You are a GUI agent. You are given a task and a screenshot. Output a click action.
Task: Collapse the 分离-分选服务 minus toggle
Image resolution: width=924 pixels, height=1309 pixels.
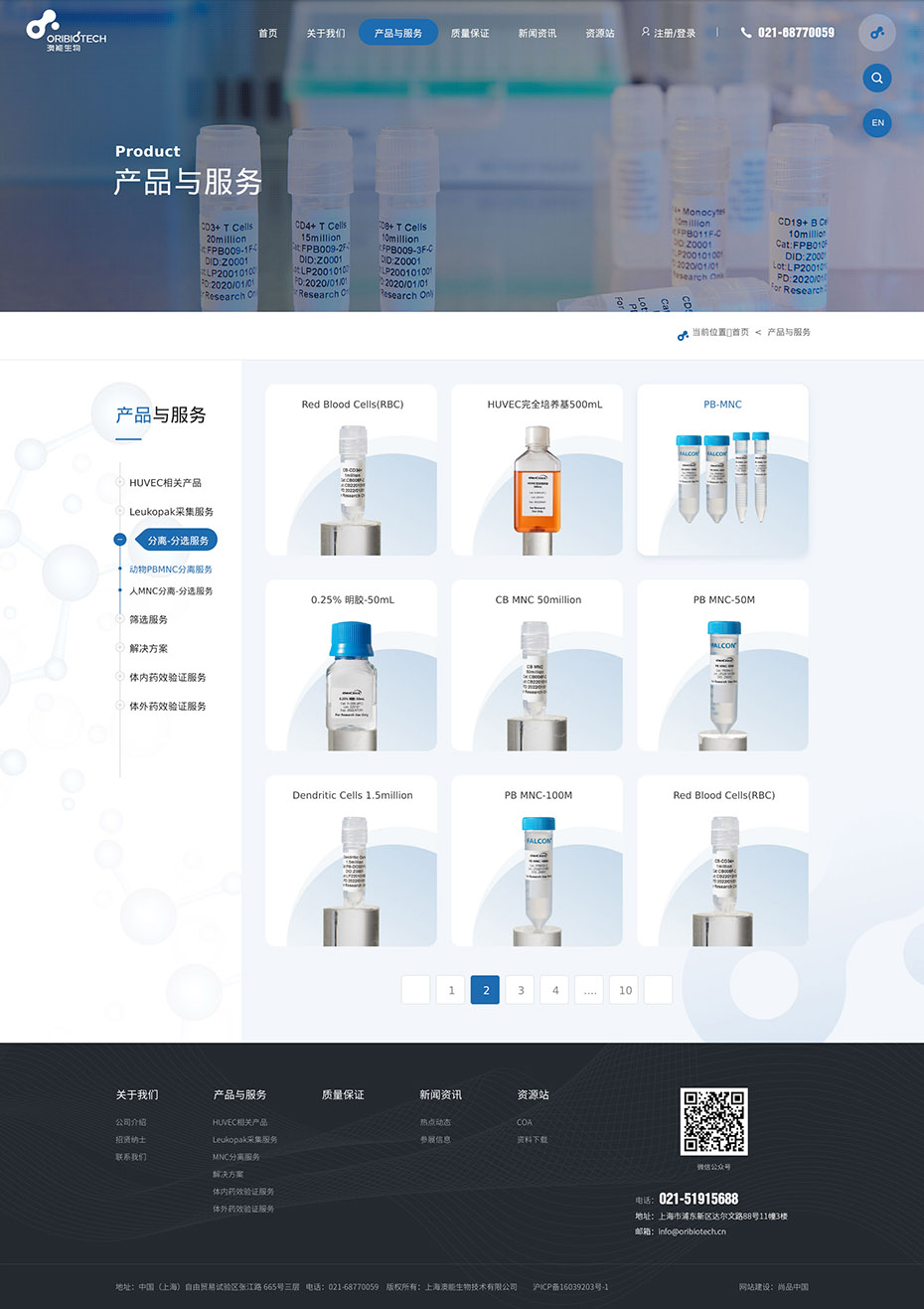[120, 540]
